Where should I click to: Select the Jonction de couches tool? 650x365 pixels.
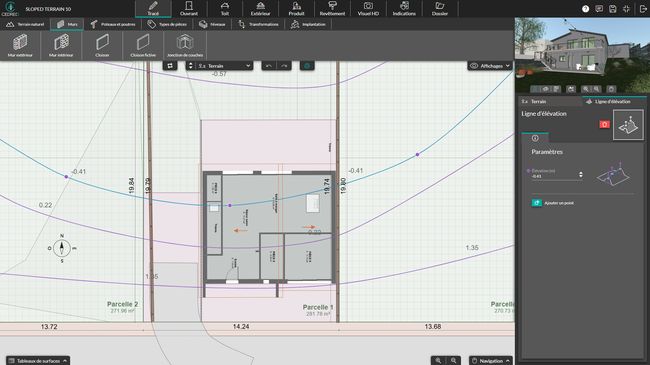coord(185,46)
